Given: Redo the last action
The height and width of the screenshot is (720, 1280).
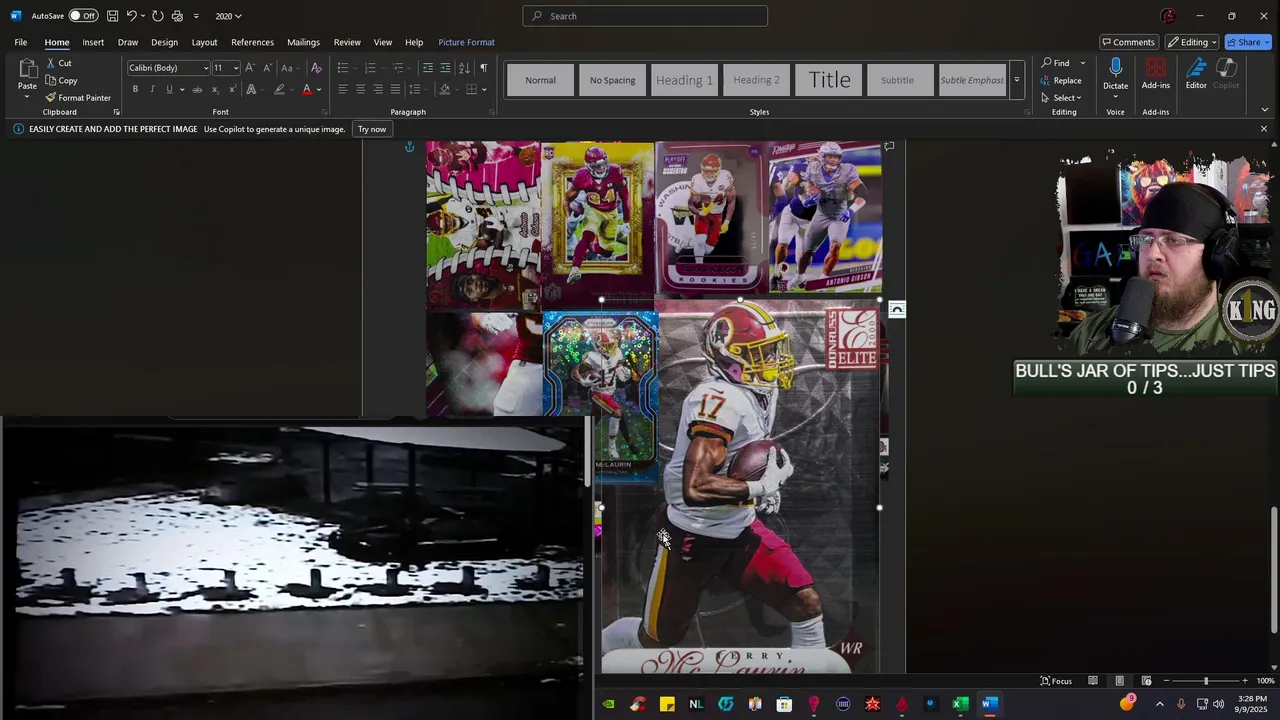Looking at the screenshot, I should [158, 16].
